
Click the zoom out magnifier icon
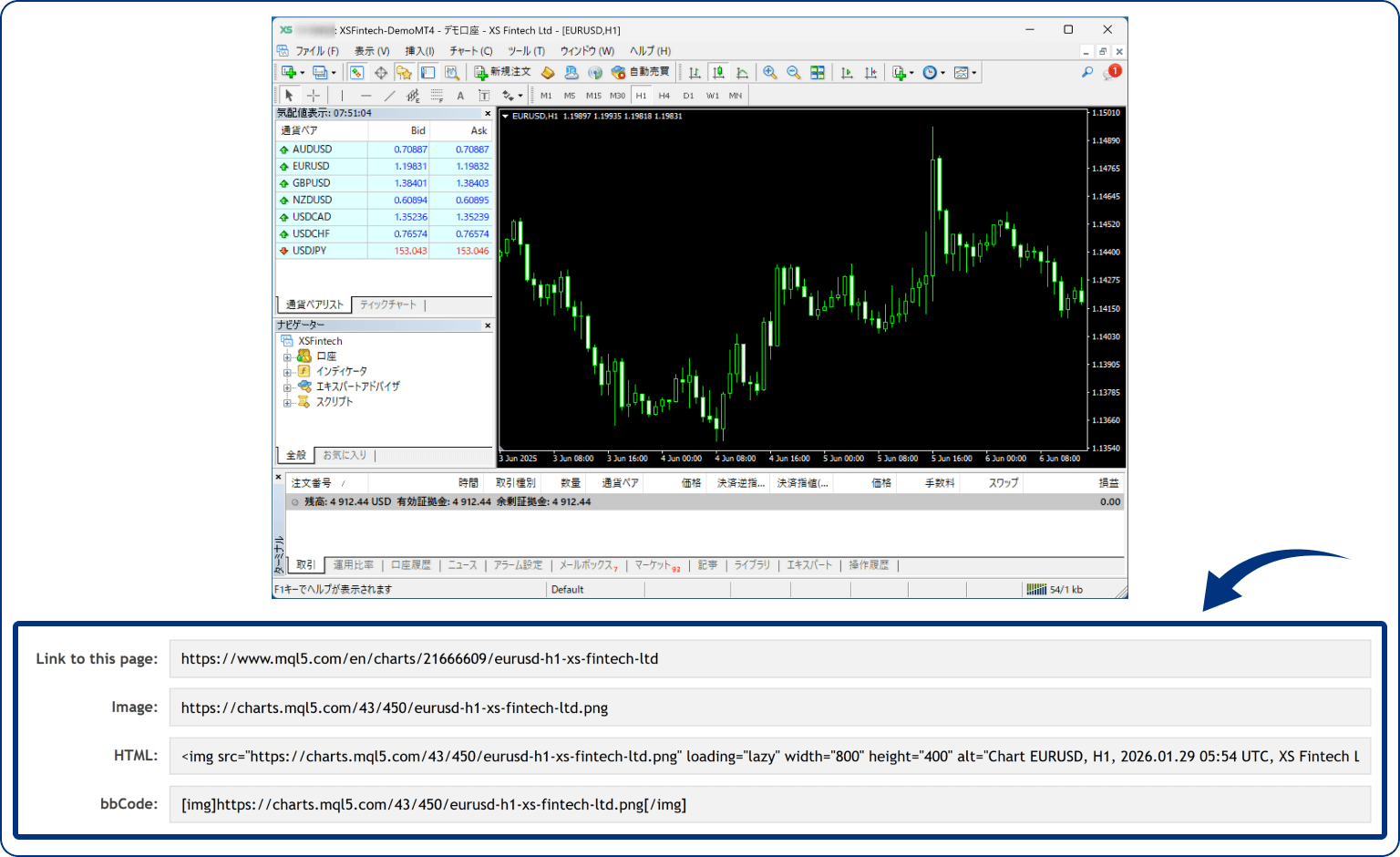(x=794, y=72)
